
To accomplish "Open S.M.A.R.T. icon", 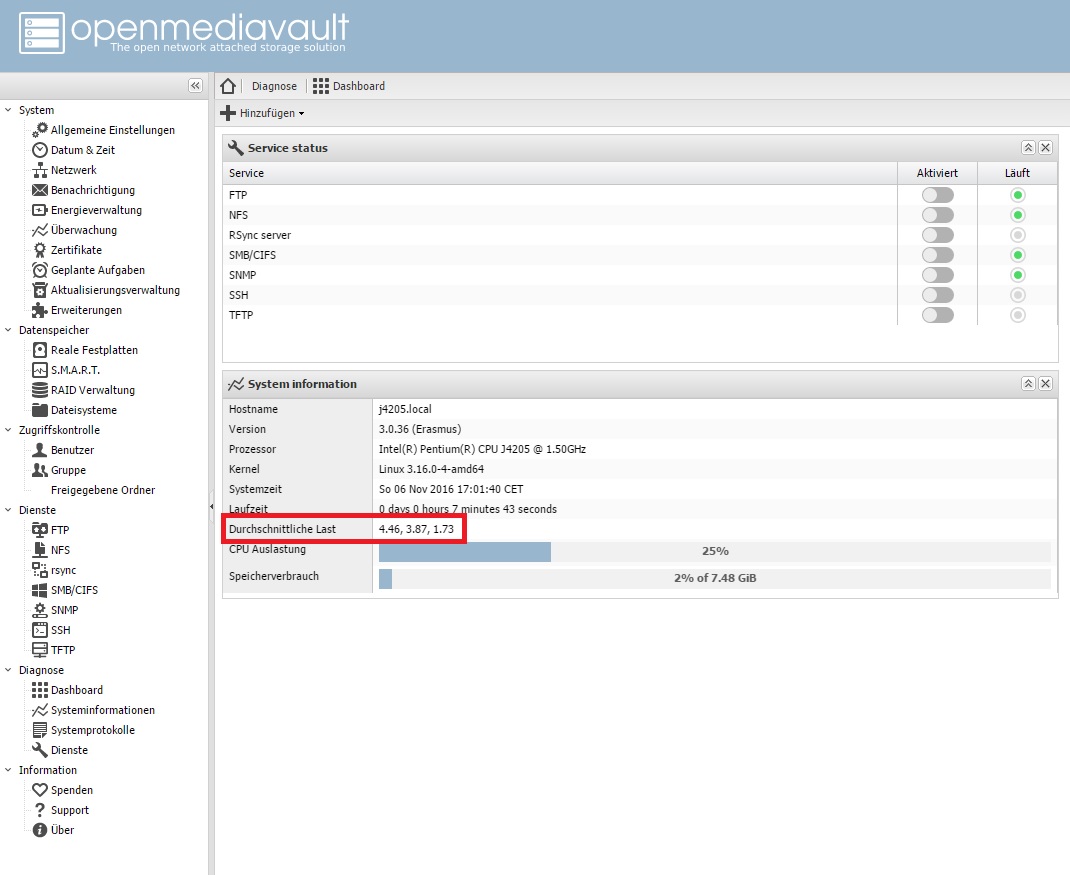I will [40, 370].
